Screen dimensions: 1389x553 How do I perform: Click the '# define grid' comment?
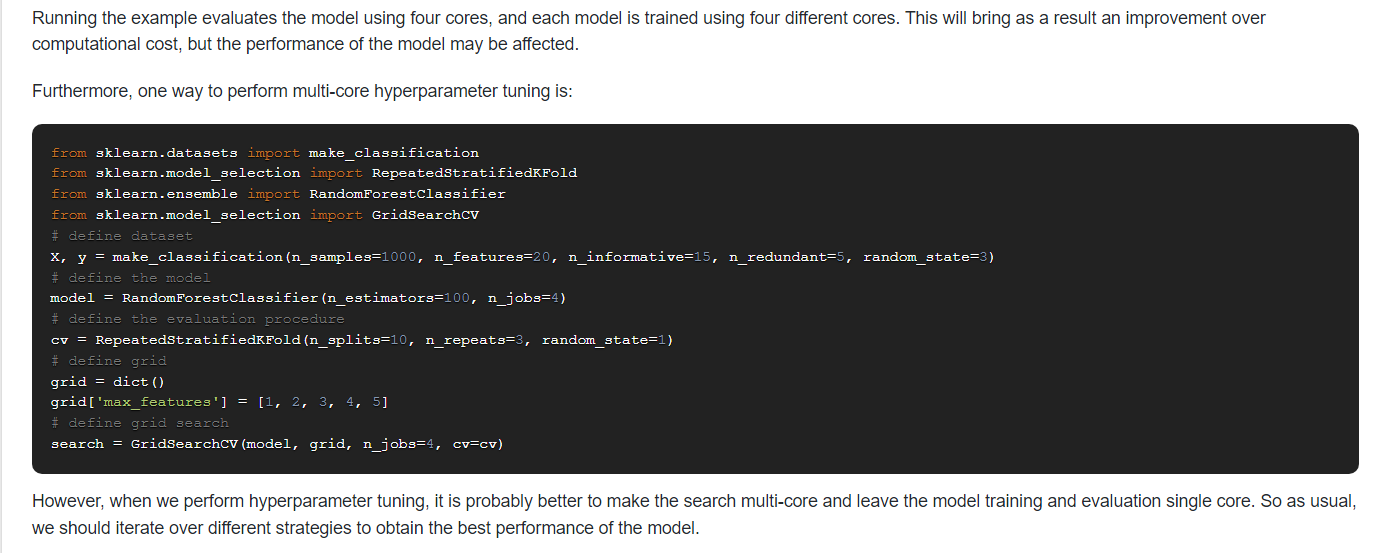(x=108, y=361)
